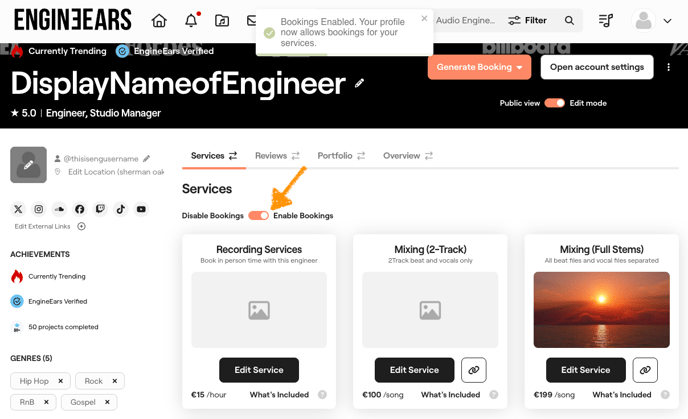Screen dimensions: 688x419
Task: Open the Twitch social link
Action: [100, 209]
